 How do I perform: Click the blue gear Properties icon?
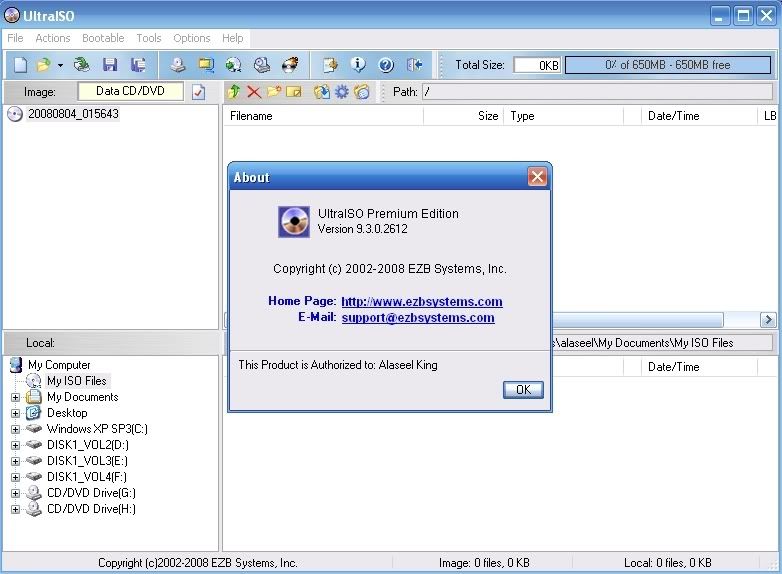342,92
